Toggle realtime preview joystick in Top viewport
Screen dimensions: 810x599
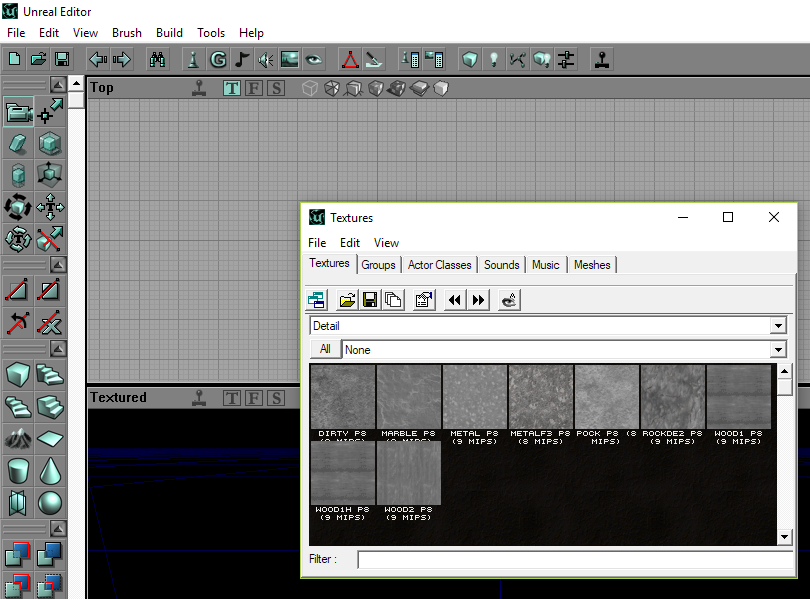tap(199, 88)
